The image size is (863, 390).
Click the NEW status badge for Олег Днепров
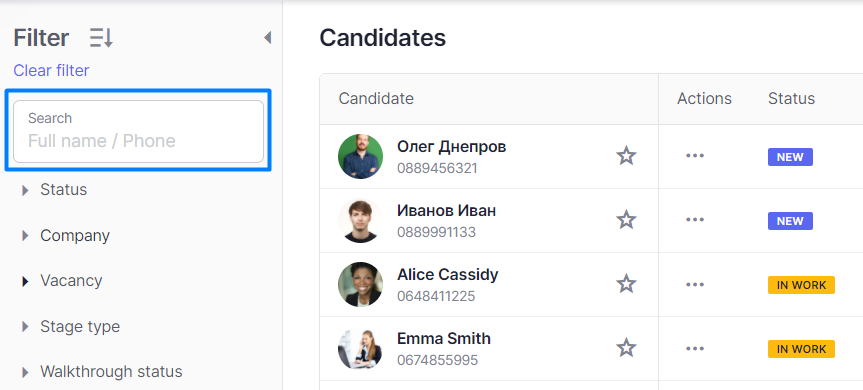click(x=790, y=157)
